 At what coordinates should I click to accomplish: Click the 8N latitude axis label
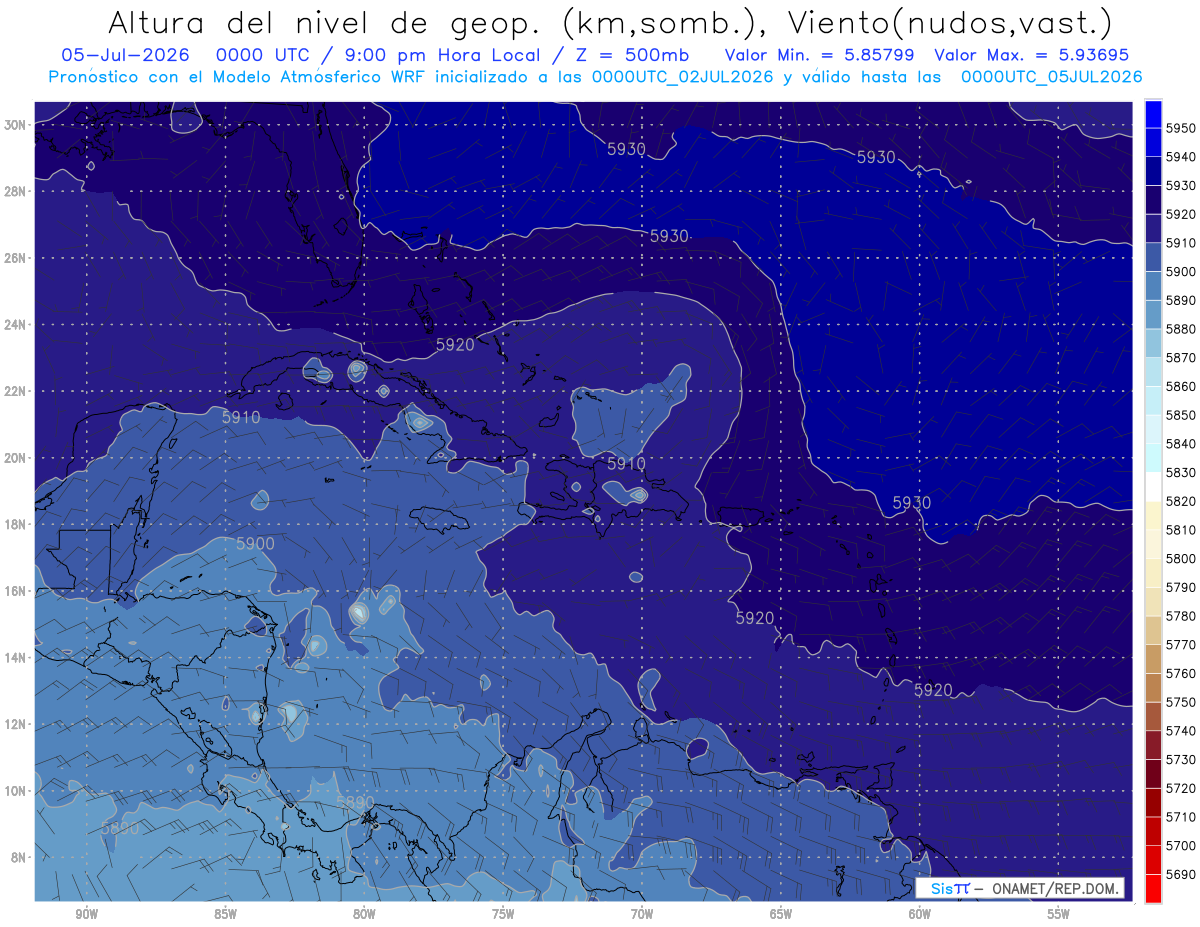tap(19, 857)
